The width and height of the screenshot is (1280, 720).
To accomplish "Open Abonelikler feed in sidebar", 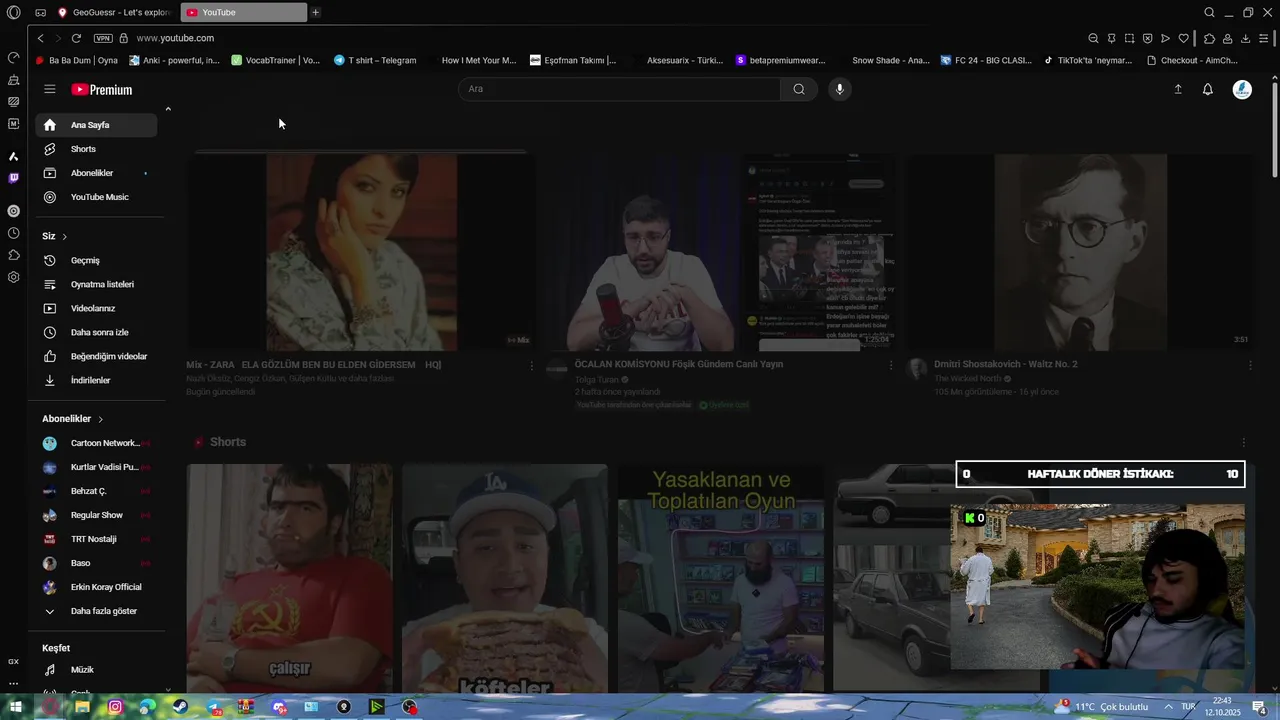I will 96,173.
